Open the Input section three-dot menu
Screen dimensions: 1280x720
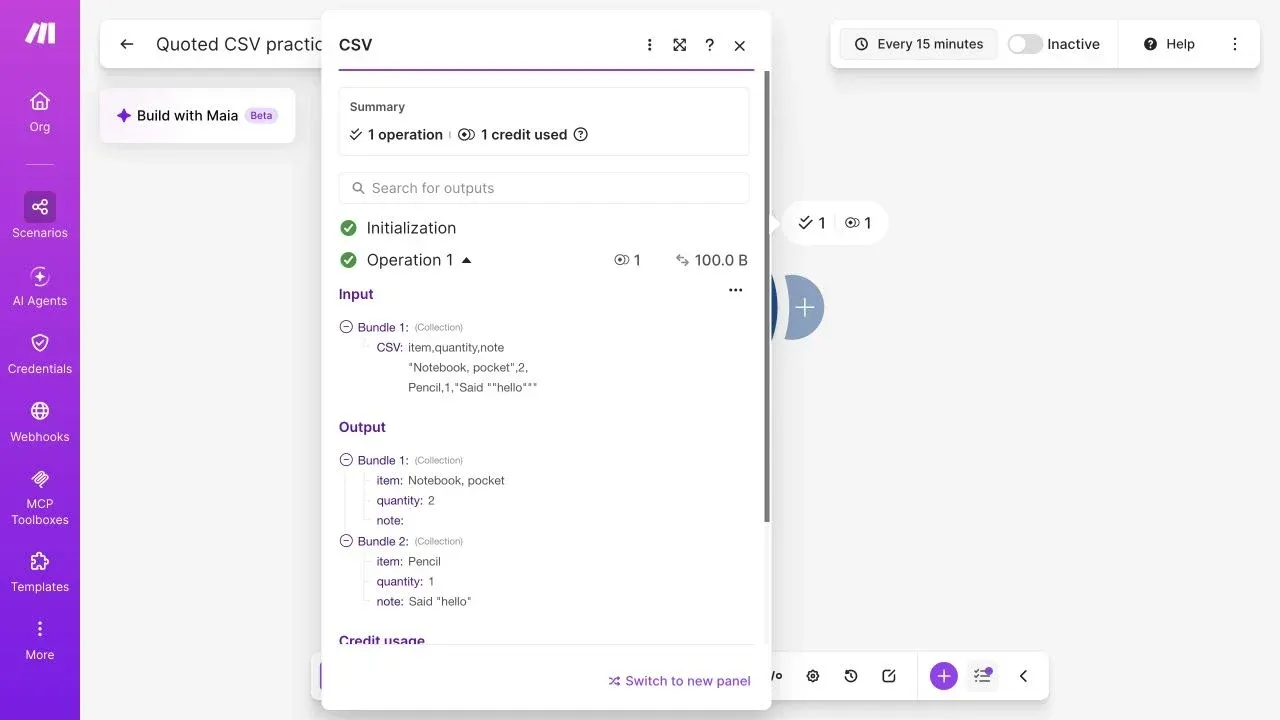click(x=736, y=290)
